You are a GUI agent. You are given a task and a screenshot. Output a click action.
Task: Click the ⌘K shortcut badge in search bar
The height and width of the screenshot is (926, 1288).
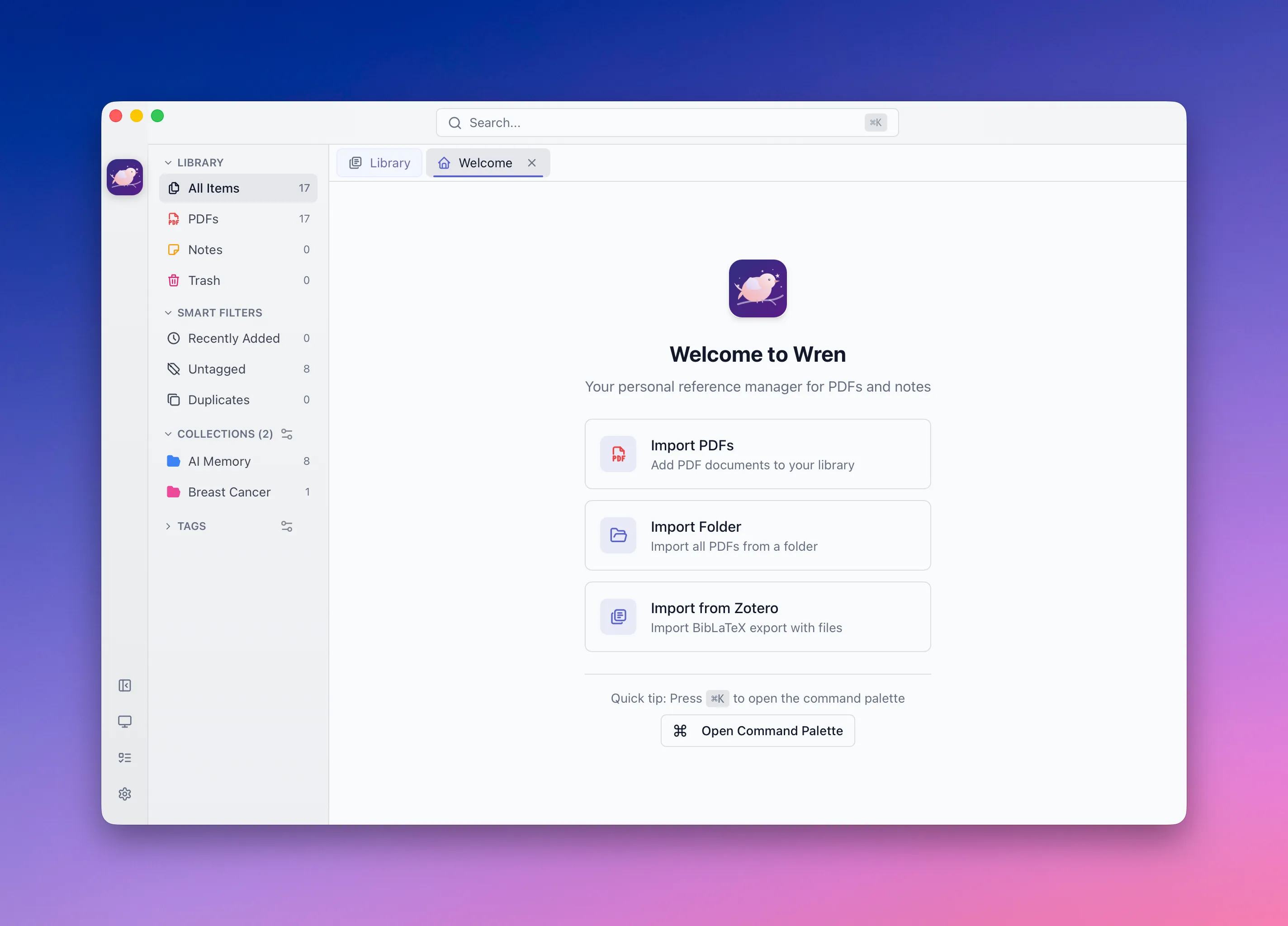click(x=876, y=123)
